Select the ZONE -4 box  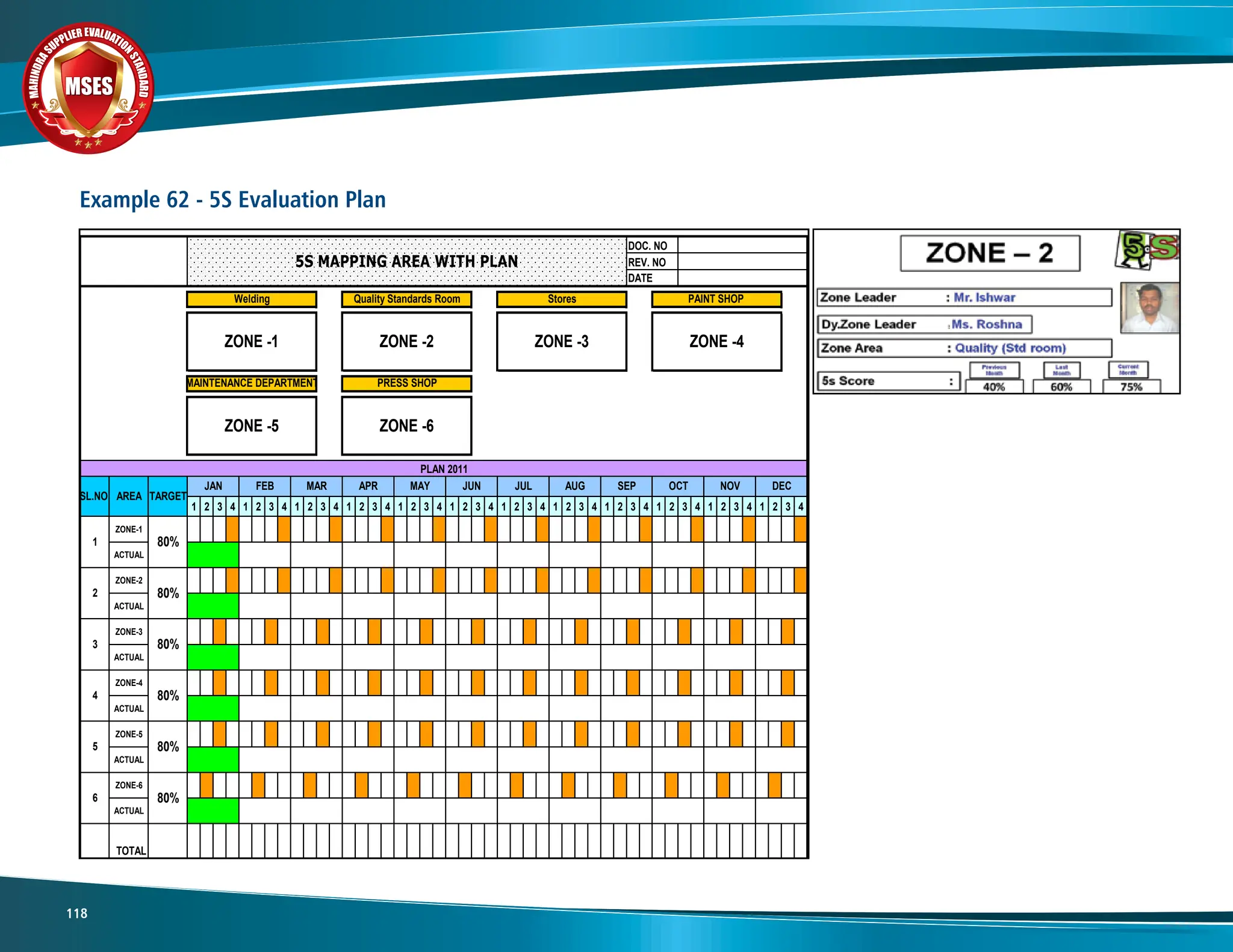(x=716, y=341)
